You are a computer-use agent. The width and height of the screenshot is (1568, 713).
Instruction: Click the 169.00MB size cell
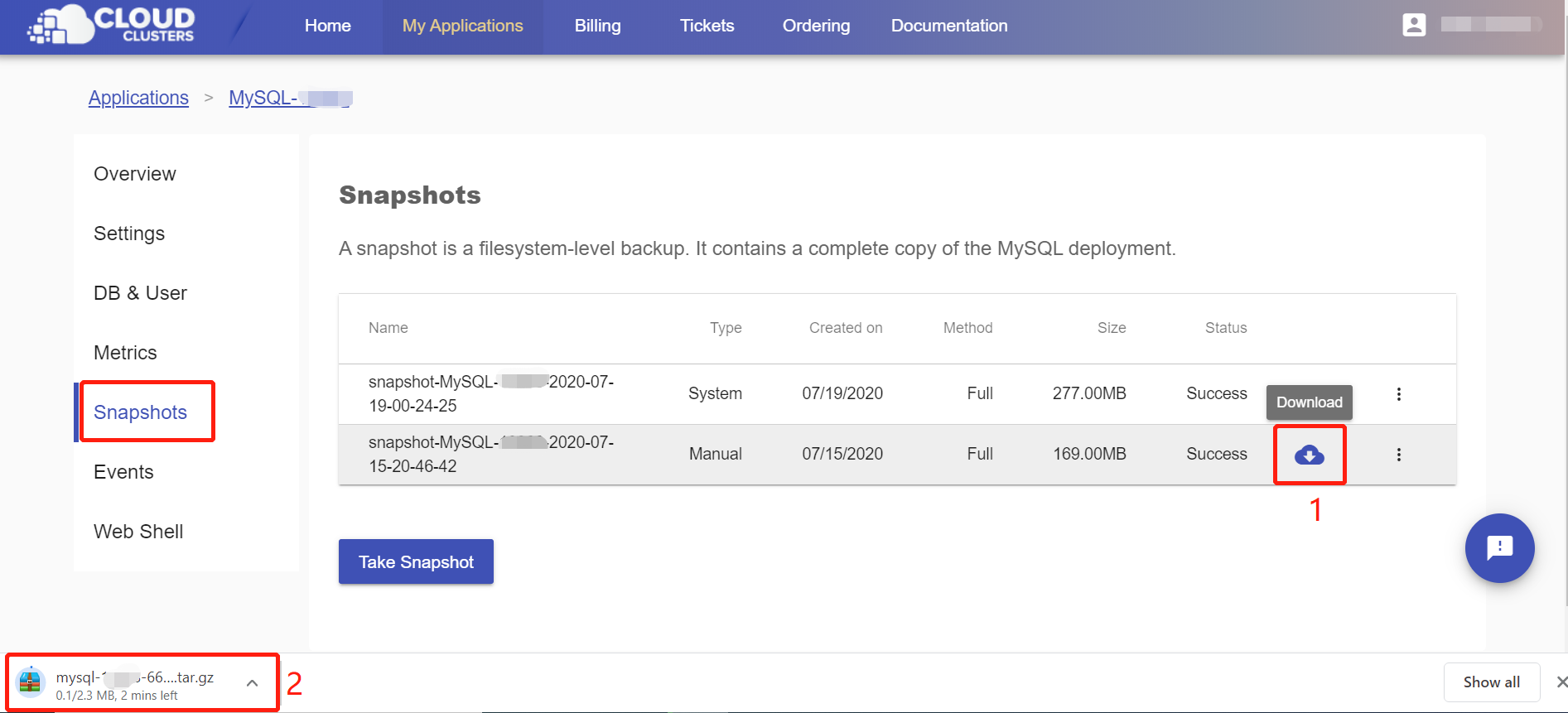tap(1089, 454)
